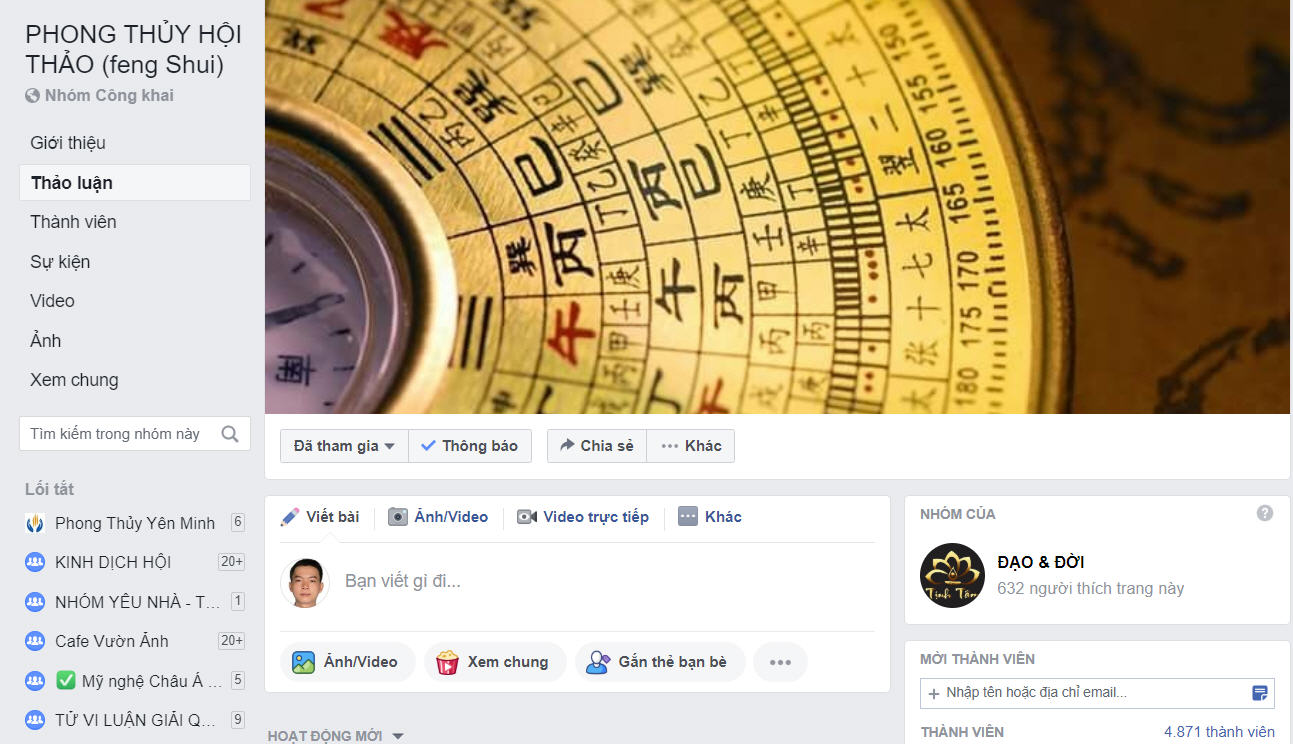Switch to the Viết bài composer tab
1293x744 pixels.
coord(320,517)
